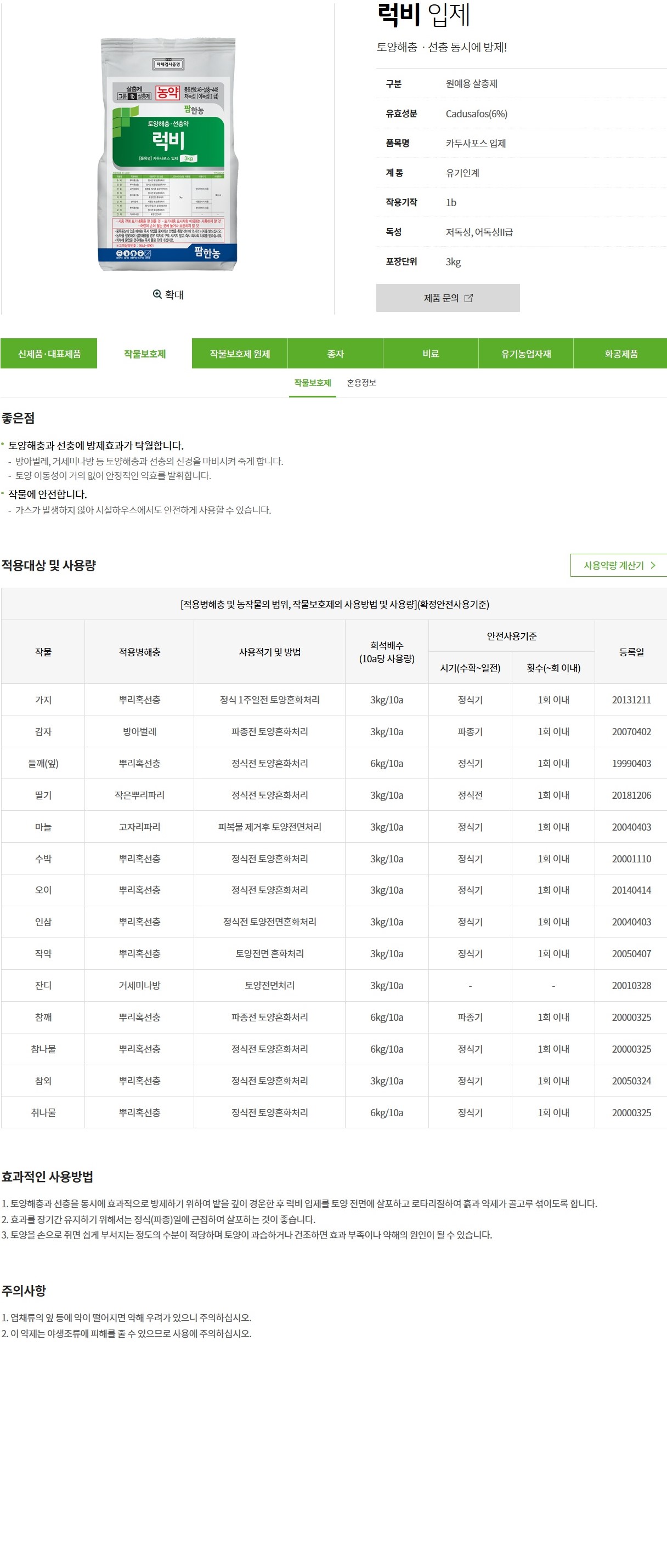Click the 좋은점 section heading
667x1568 pixels.
(x=18, y=418)
